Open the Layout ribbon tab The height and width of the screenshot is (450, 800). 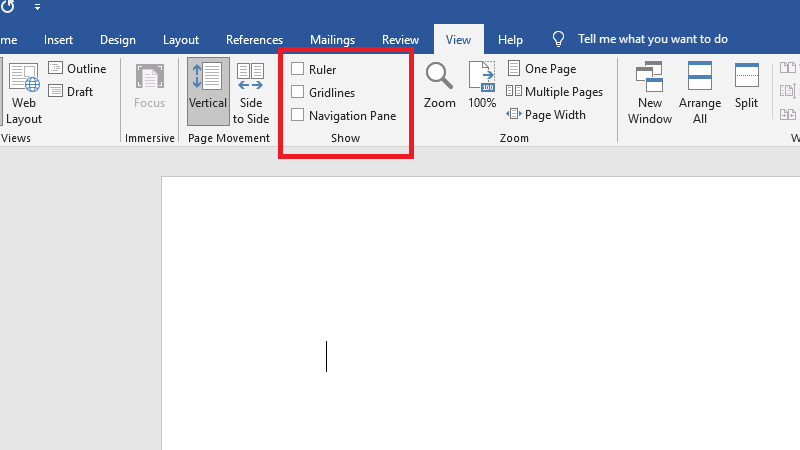[x=181, y=40]
